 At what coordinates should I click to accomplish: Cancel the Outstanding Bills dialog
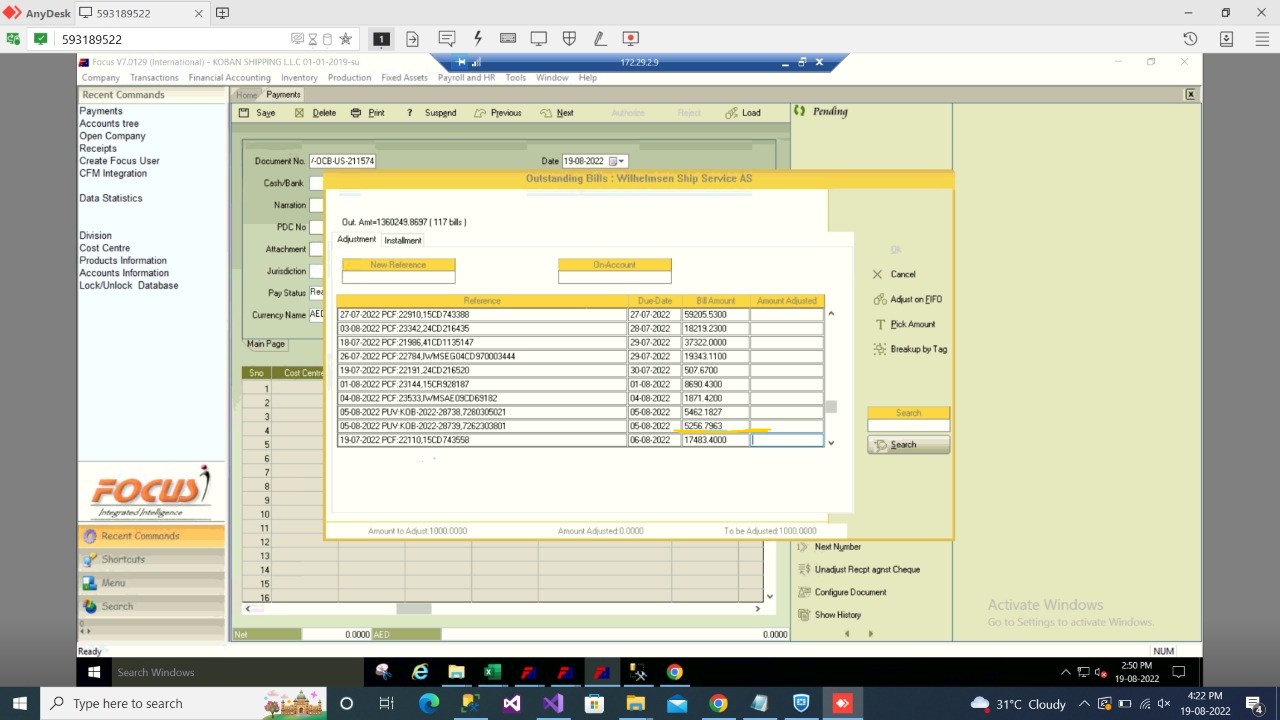tap(902, 274)
